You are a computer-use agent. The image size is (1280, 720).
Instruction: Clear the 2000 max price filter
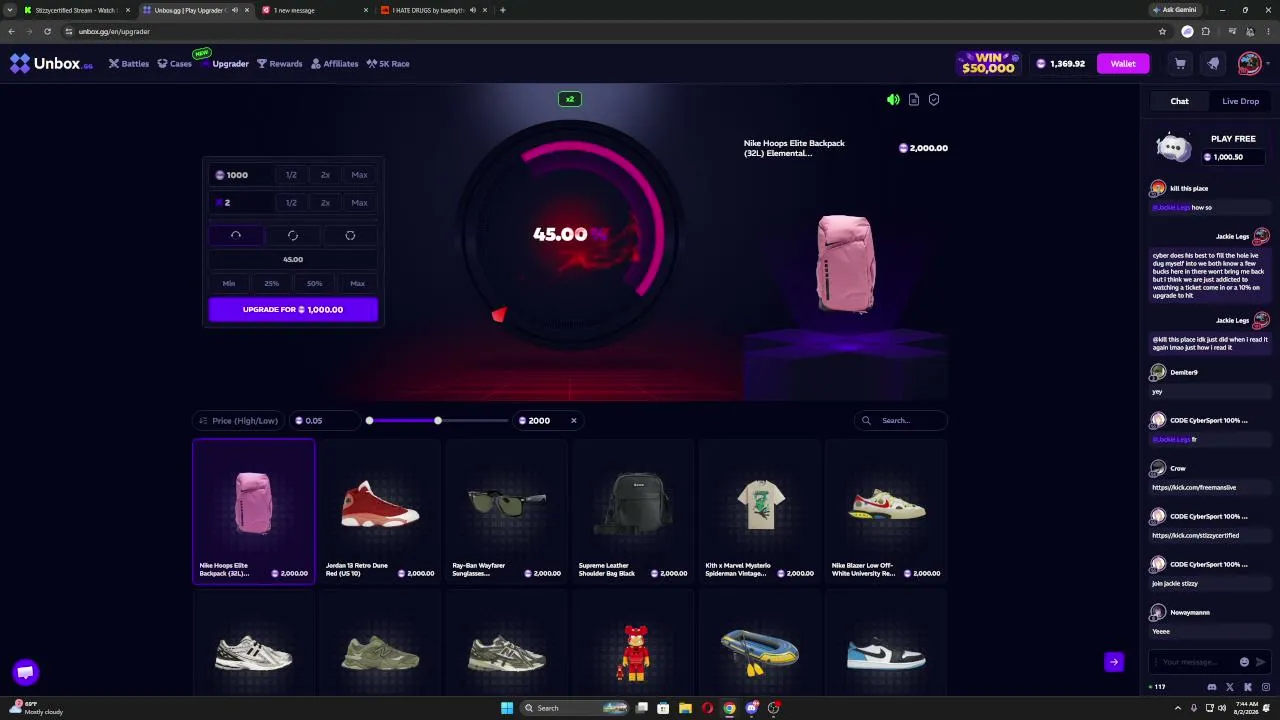click(573, 421)
